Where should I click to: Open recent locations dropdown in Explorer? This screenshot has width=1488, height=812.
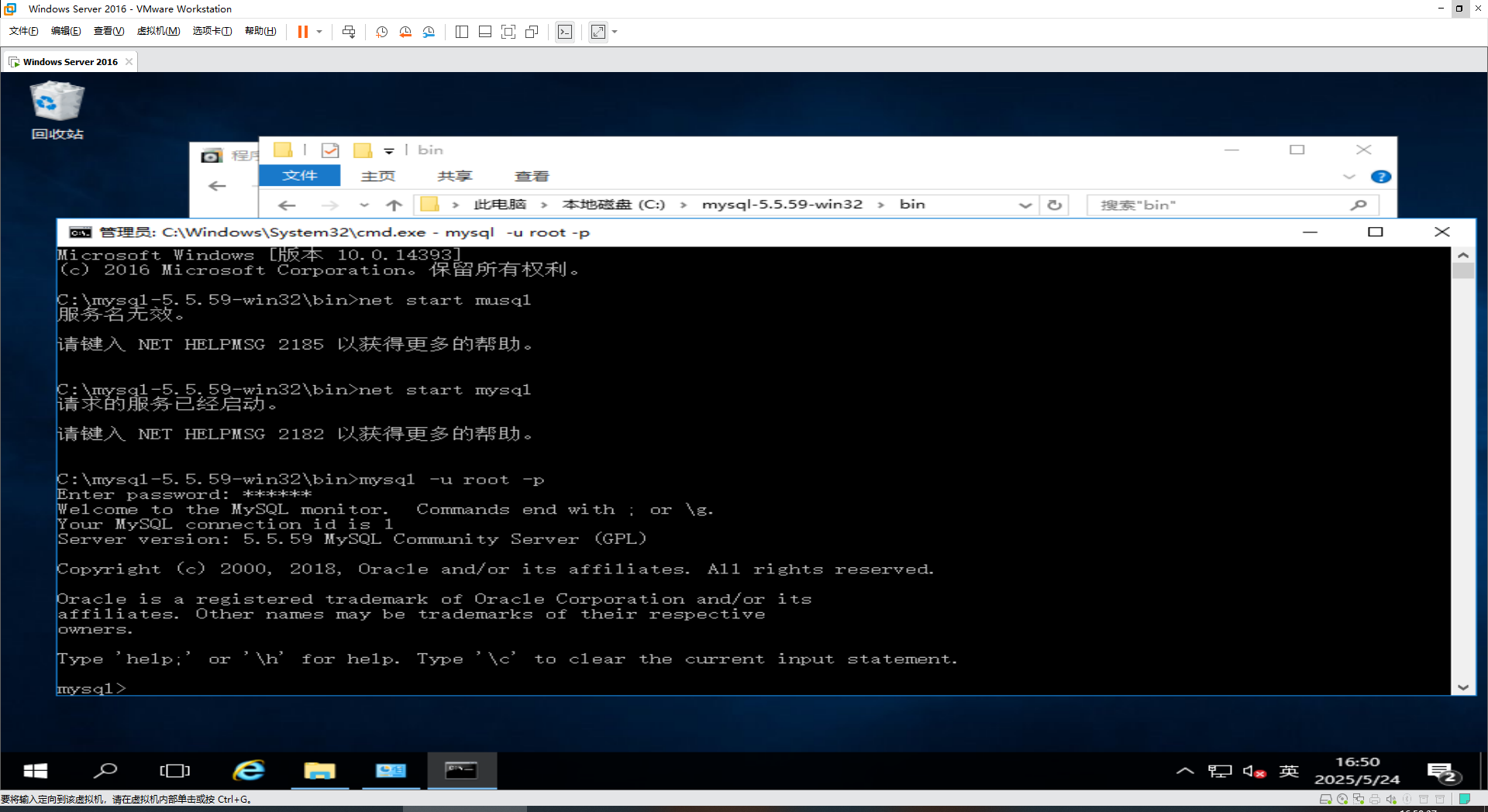click(364, 205)
